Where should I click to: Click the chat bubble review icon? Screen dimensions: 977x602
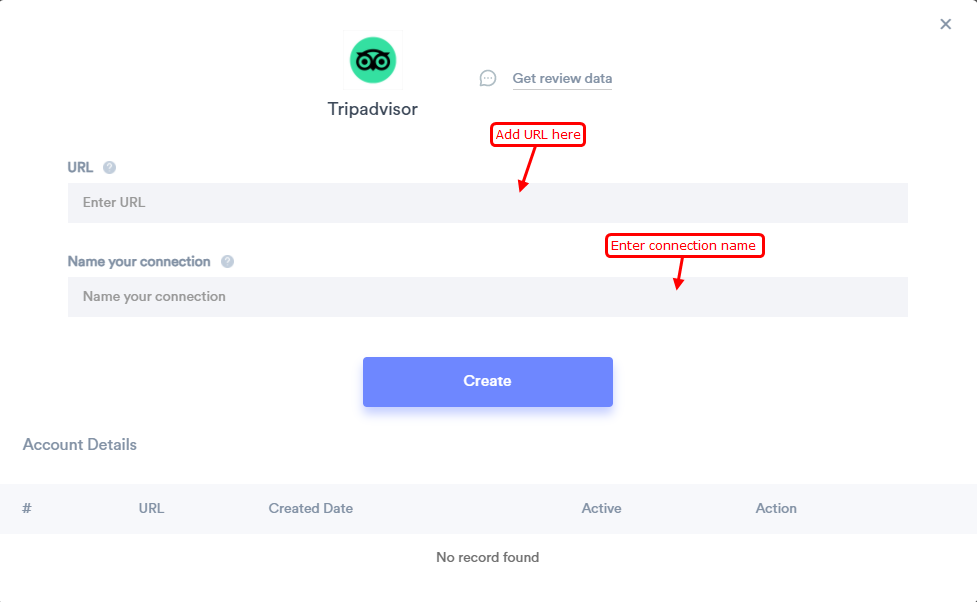(x=488, y=79)
